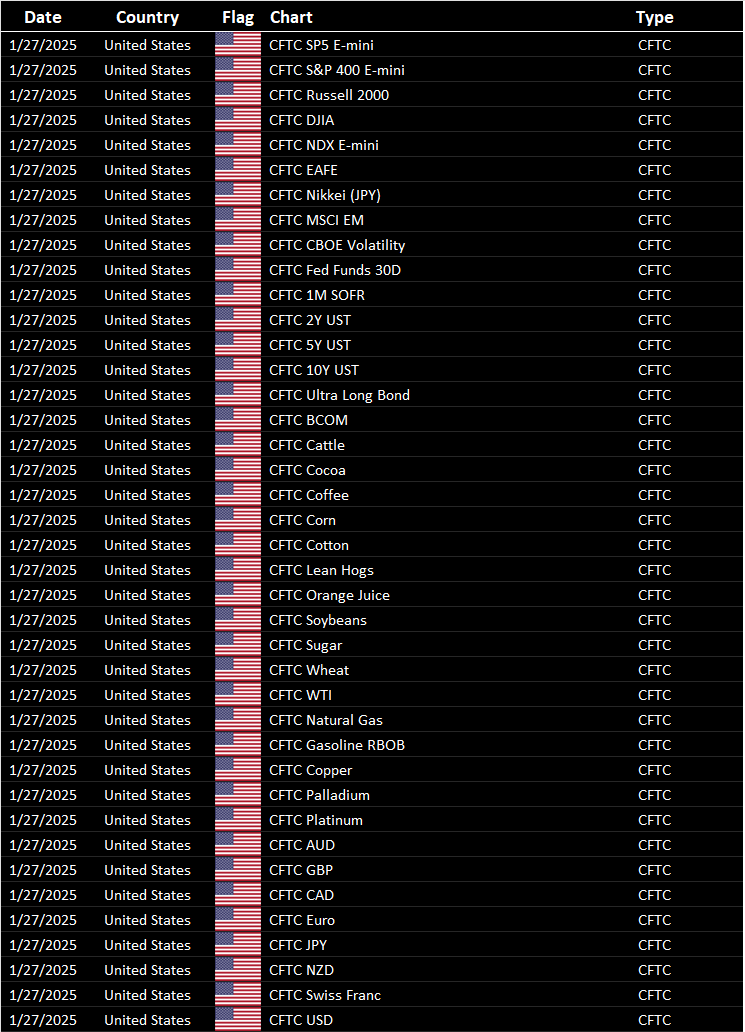745x1032 pixels.
Task: Click the US flag in CFTC MSCI EM row
Action: point(238,220)
